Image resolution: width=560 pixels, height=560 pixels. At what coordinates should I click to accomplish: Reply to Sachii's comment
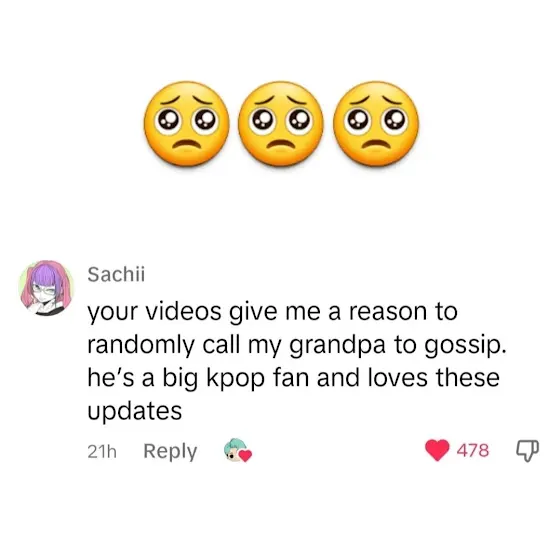[170, 451]
